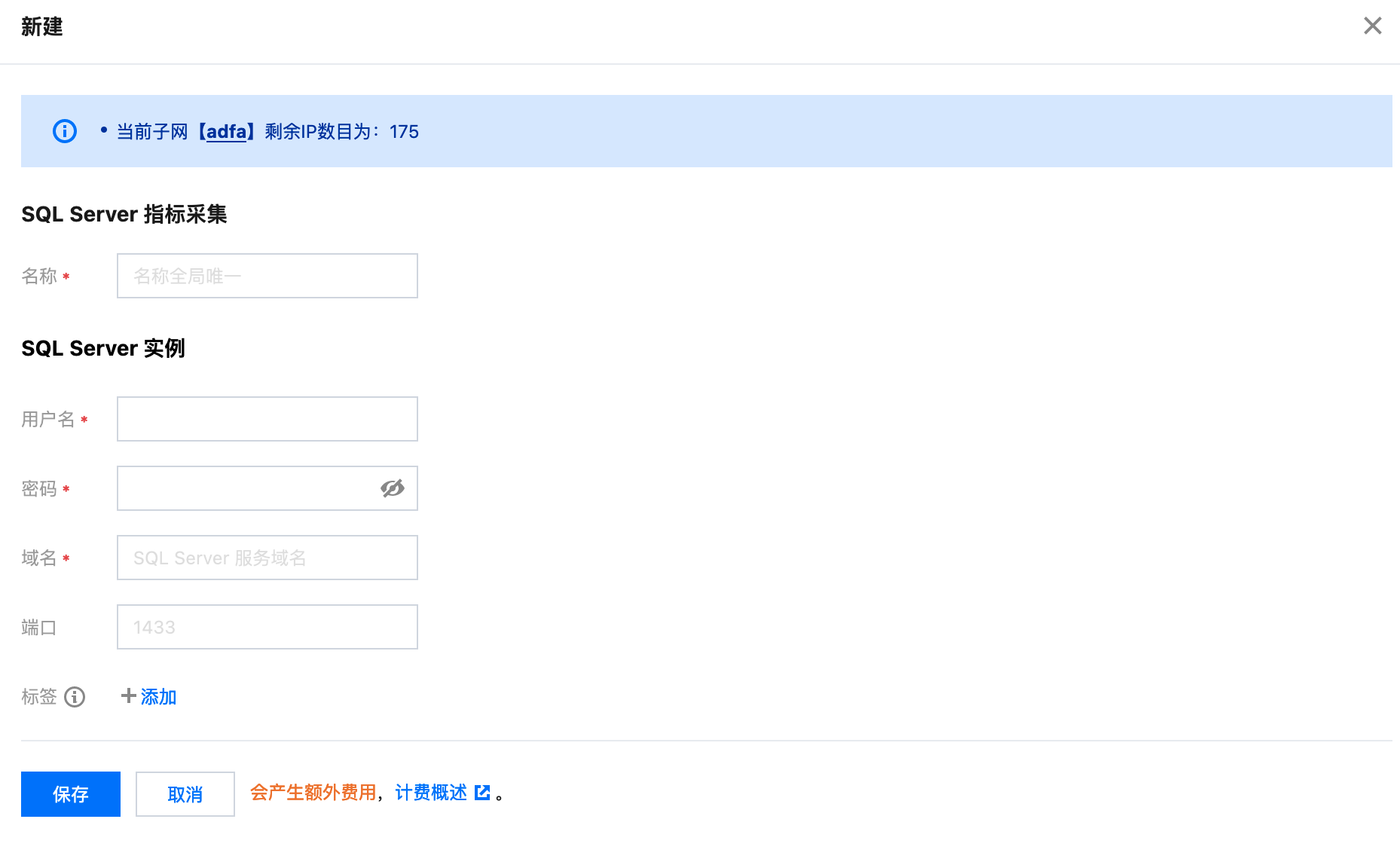Click the plus icon to add a tag
Image resolution: width=1400 pixels, height=868 pixels.
128,695
